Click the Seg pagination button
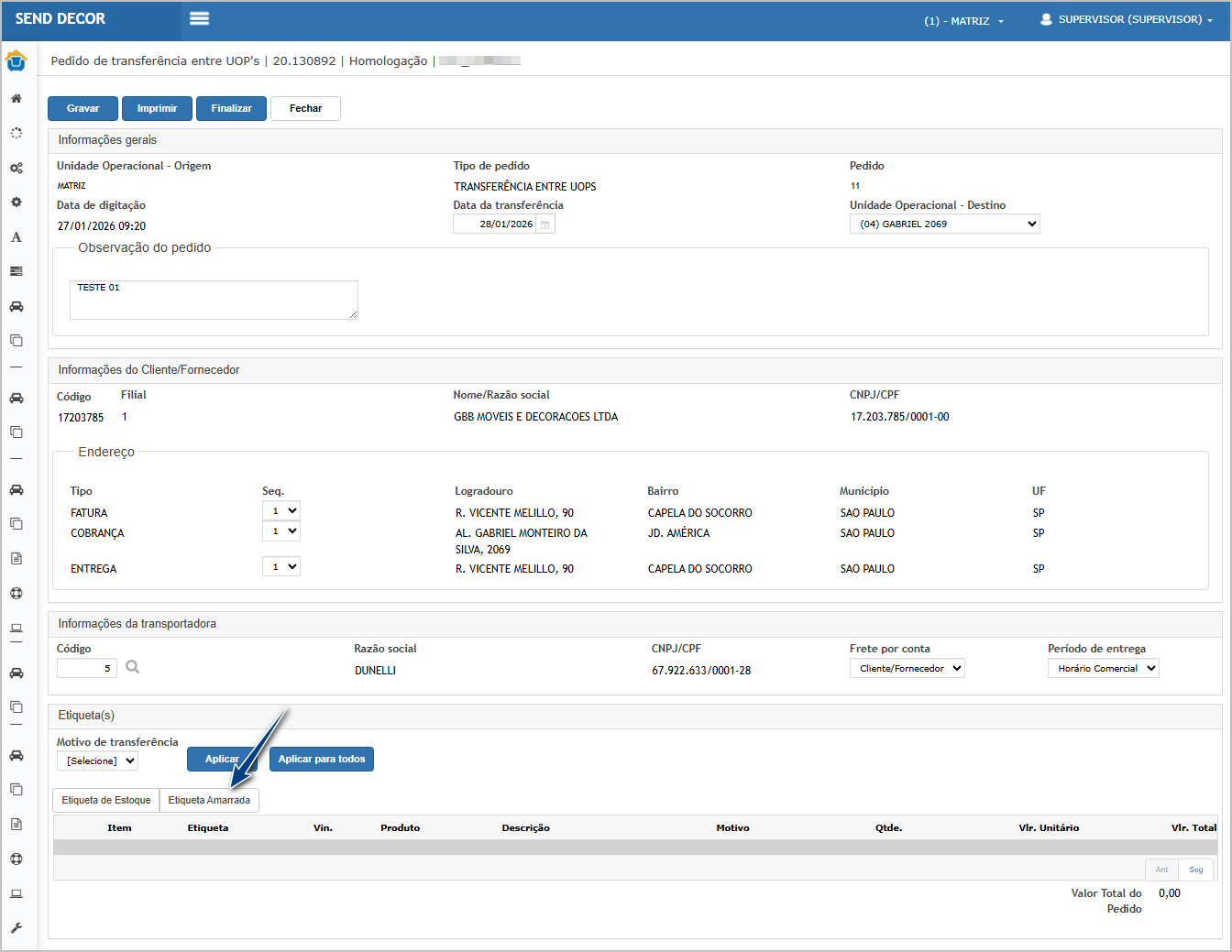The height and width of the screenshot is (952, 1232). pos(1195,870)
